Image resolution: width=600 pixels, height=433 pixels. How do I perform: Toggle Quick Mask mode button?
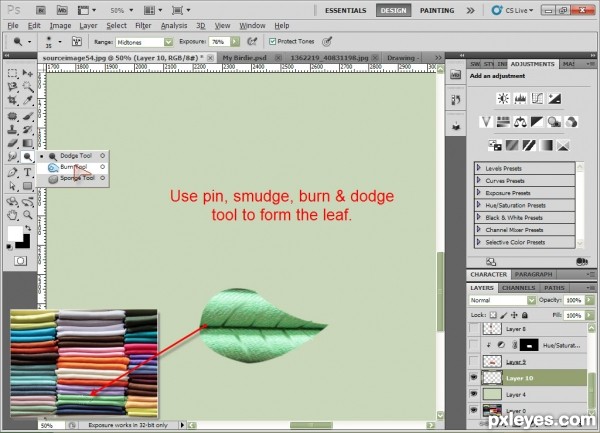pos(20,261)
